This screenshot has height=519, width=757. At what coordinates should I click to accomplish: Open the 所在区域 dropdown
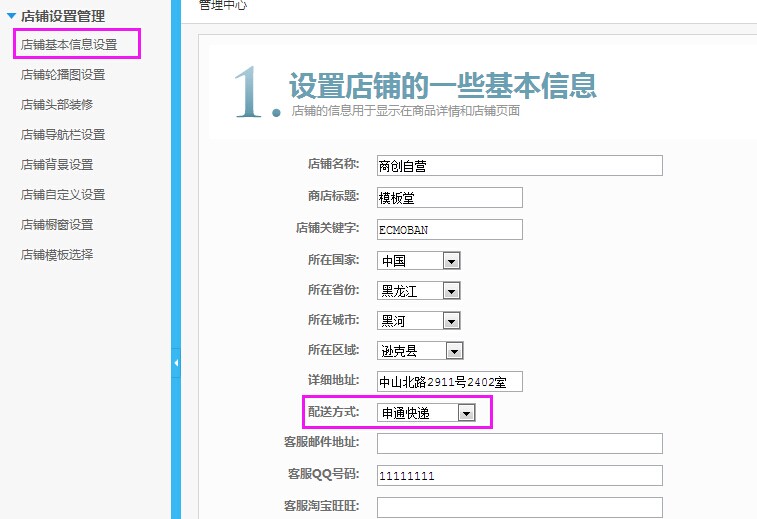[420, 351]
